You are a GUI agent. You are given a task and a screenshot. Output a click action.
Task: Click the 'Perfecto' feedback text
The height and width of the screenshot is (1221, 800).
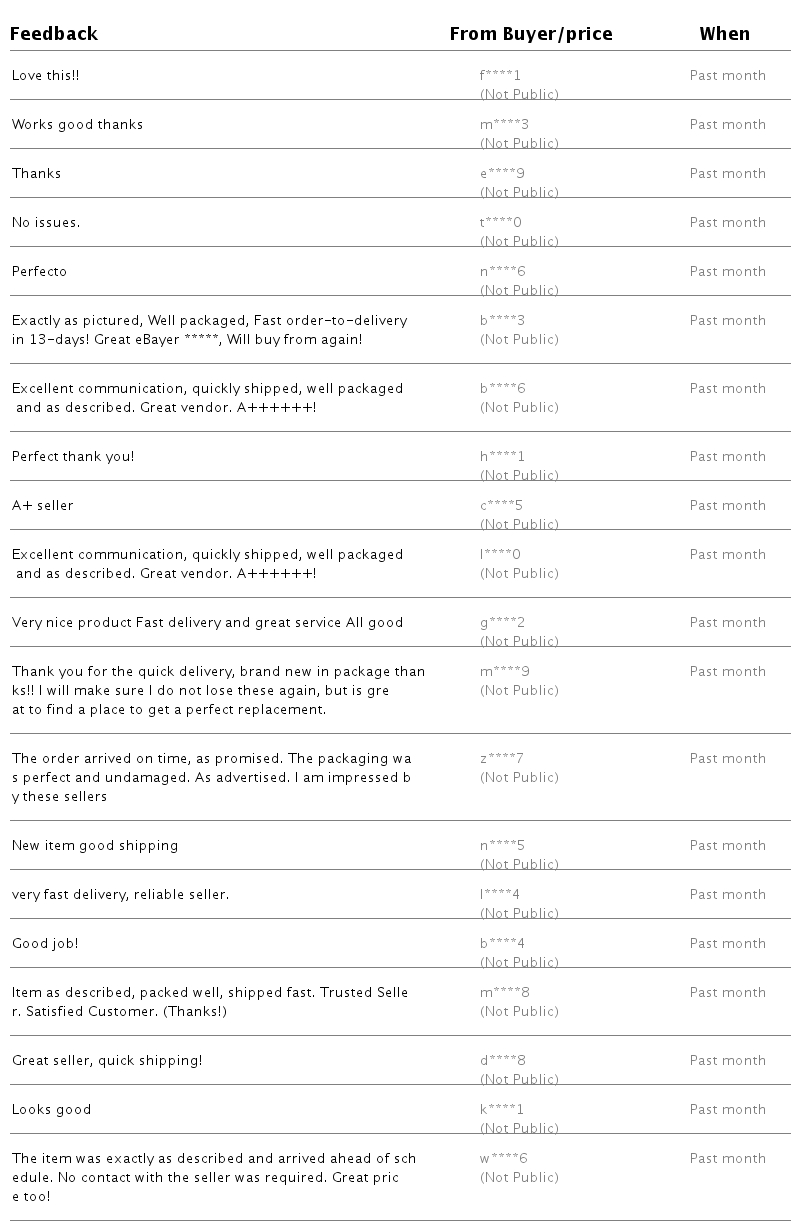(x=39, y=271)
